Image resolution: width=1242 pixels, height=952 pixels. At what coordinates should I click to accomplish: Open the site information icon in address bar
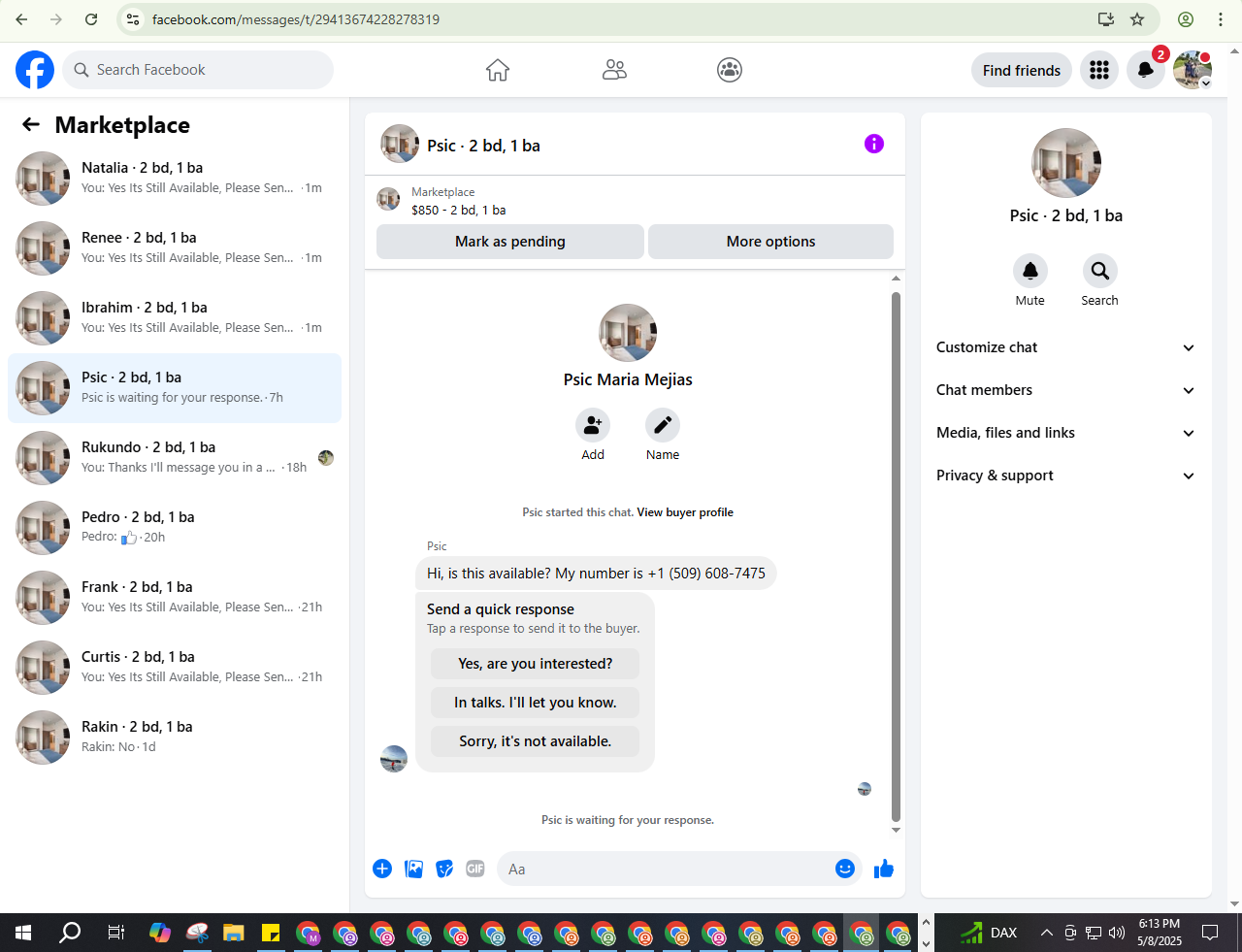click(x=134, y=19)
